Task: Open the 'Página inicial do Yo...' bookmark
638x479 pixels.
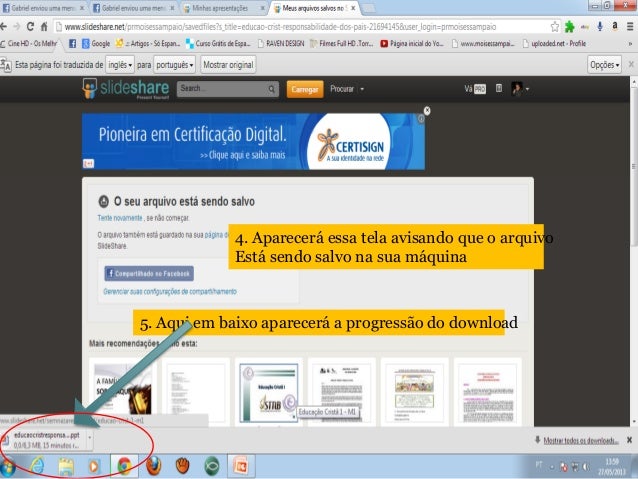Action: point(412,43)
